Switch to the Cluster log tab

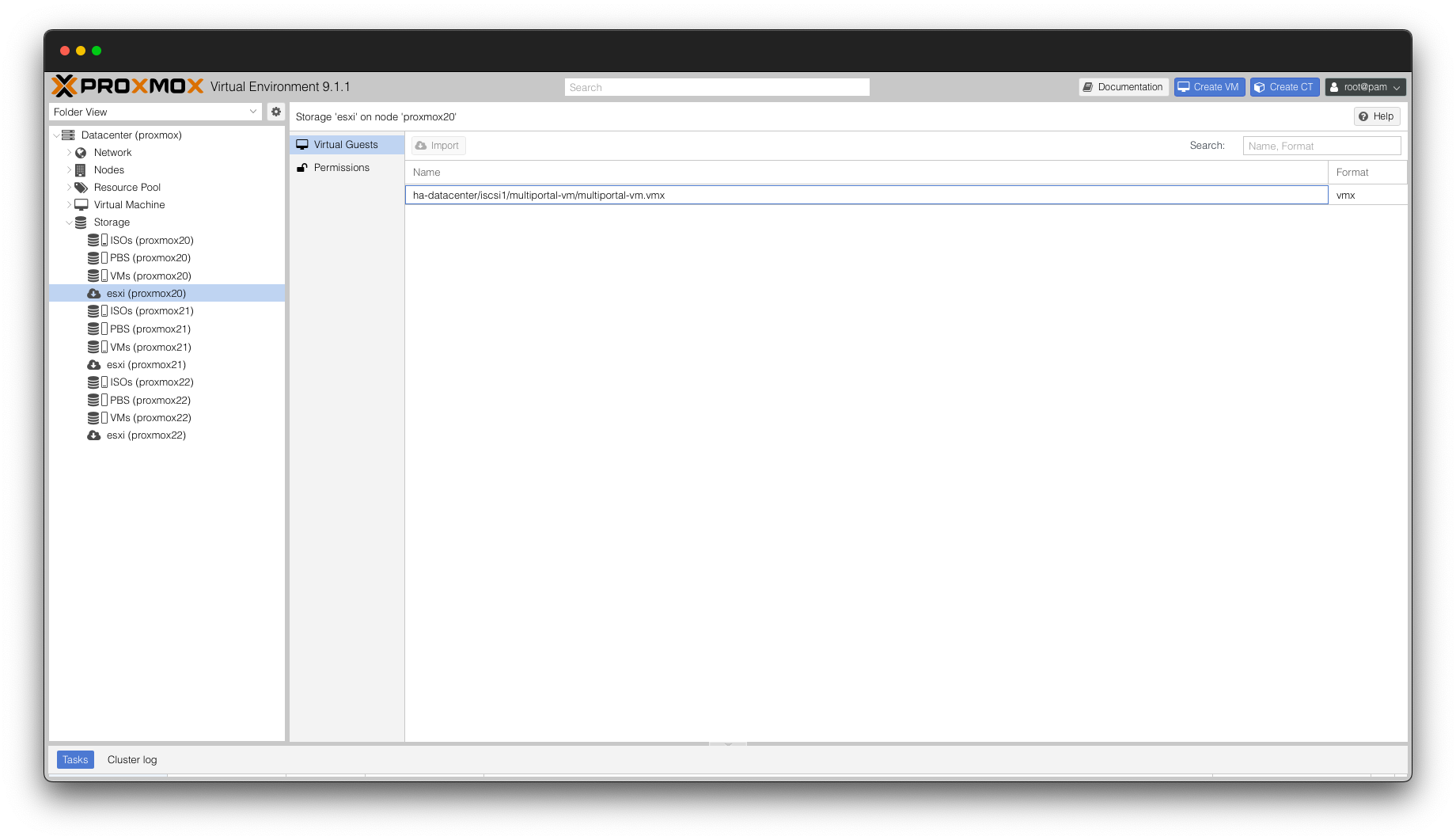132,759
